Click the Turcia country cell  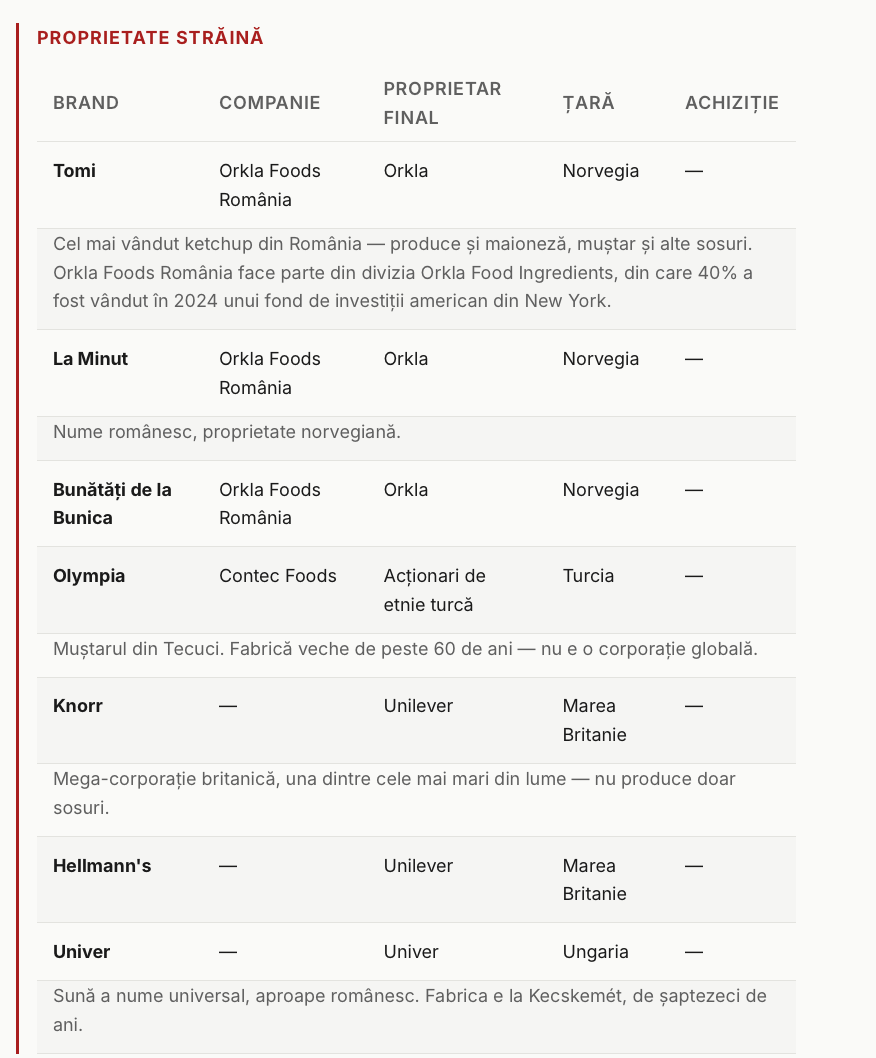point(588,576)
